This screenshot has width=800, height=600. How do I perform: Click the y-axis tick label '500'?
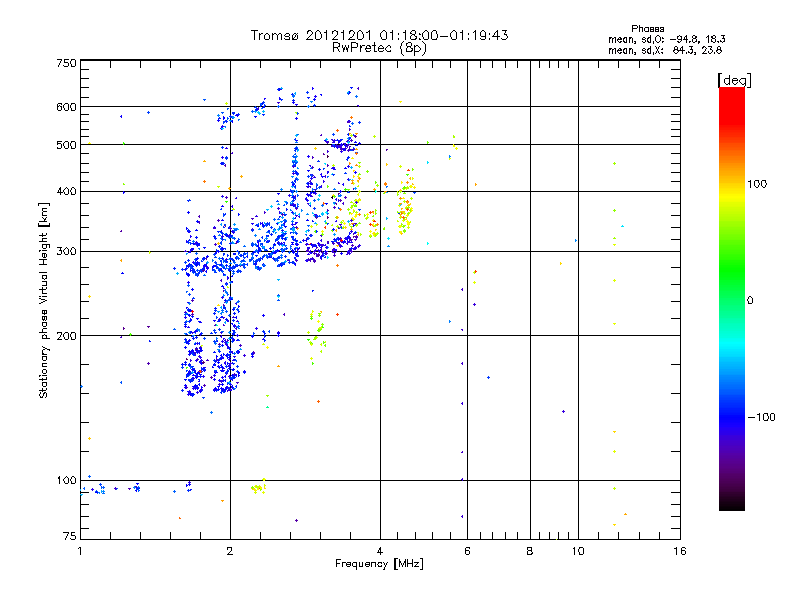(66, 145)
